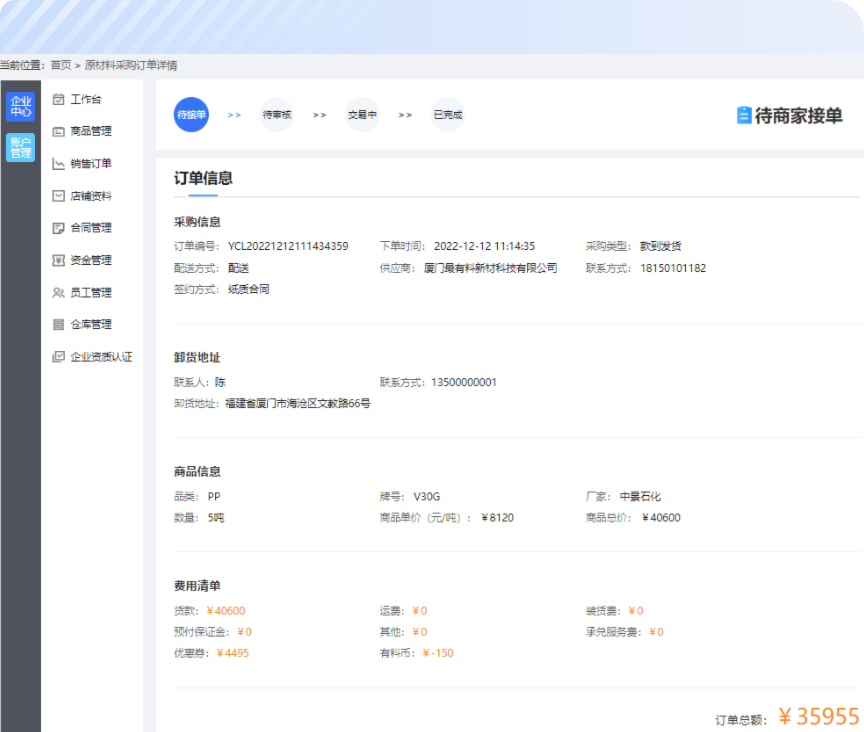Click unit price ¥8120

[x=498, y=518]
